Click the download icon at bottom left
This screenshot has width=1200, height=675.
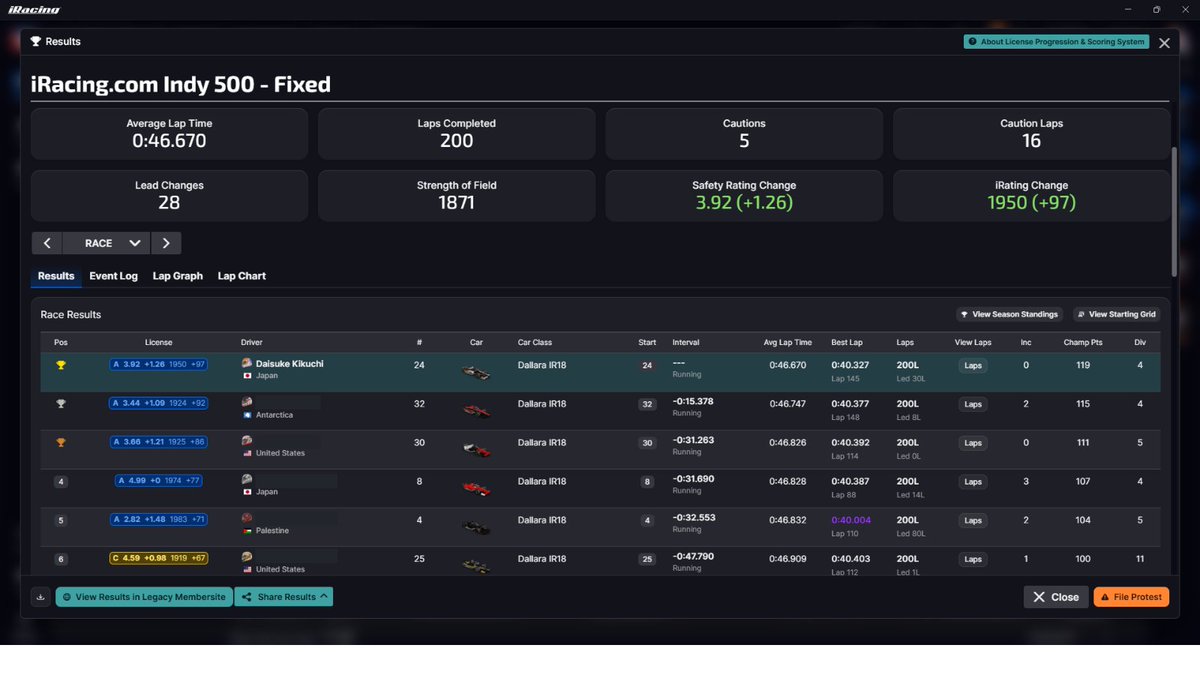tap(41, 597)
